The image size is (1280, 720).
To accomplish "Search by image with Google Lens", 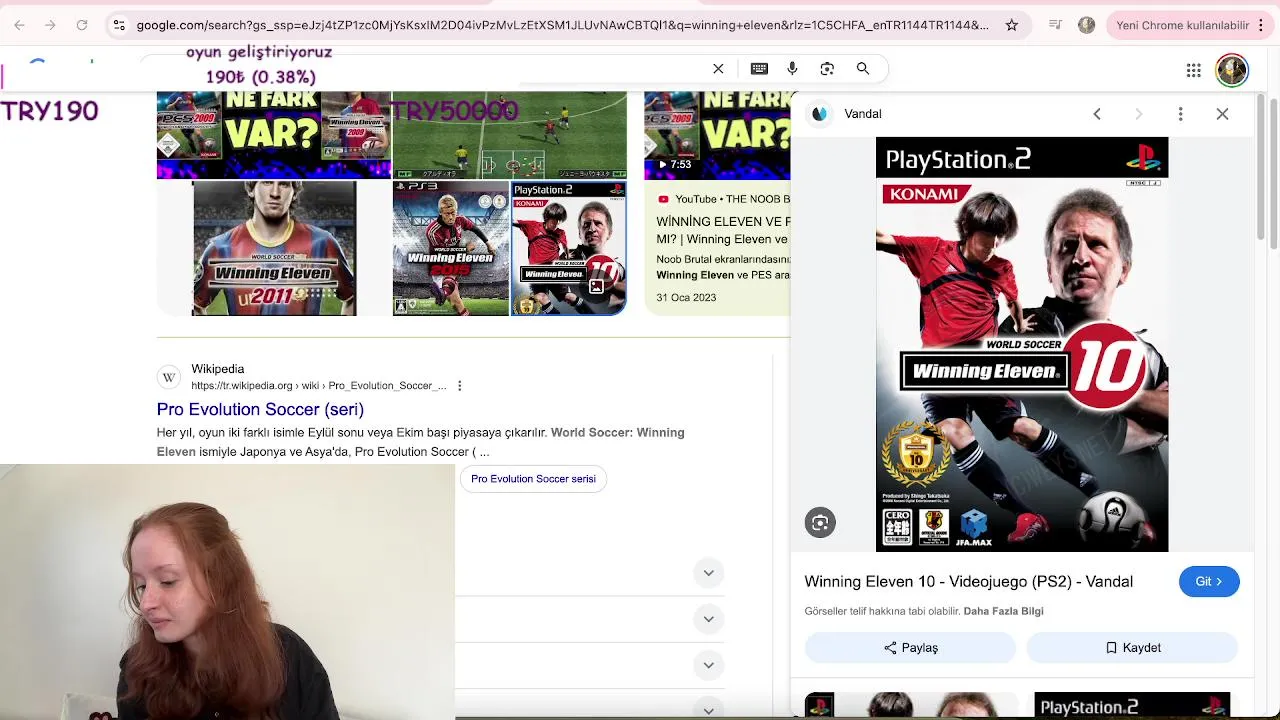I will (x=827, y=69).
